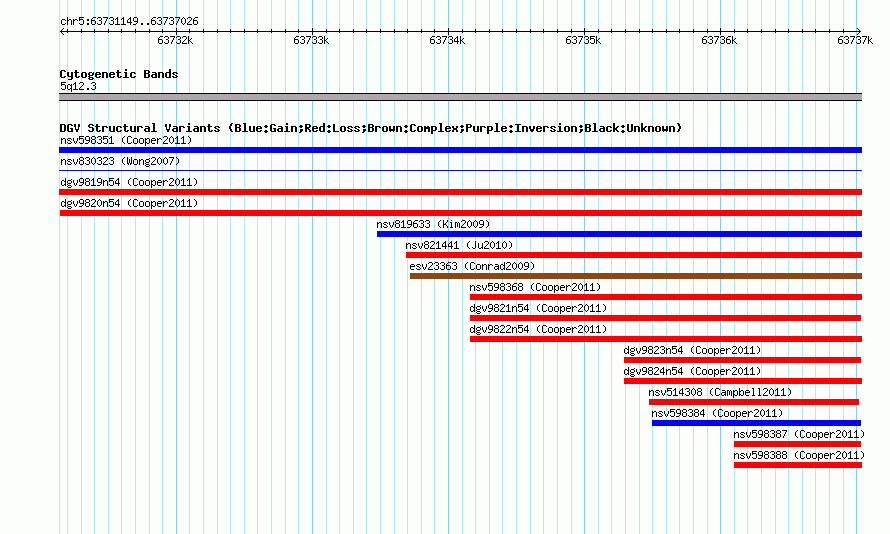Select the nsv821441 red loss bar
890x534 pixels.
(x=634, y=255)
